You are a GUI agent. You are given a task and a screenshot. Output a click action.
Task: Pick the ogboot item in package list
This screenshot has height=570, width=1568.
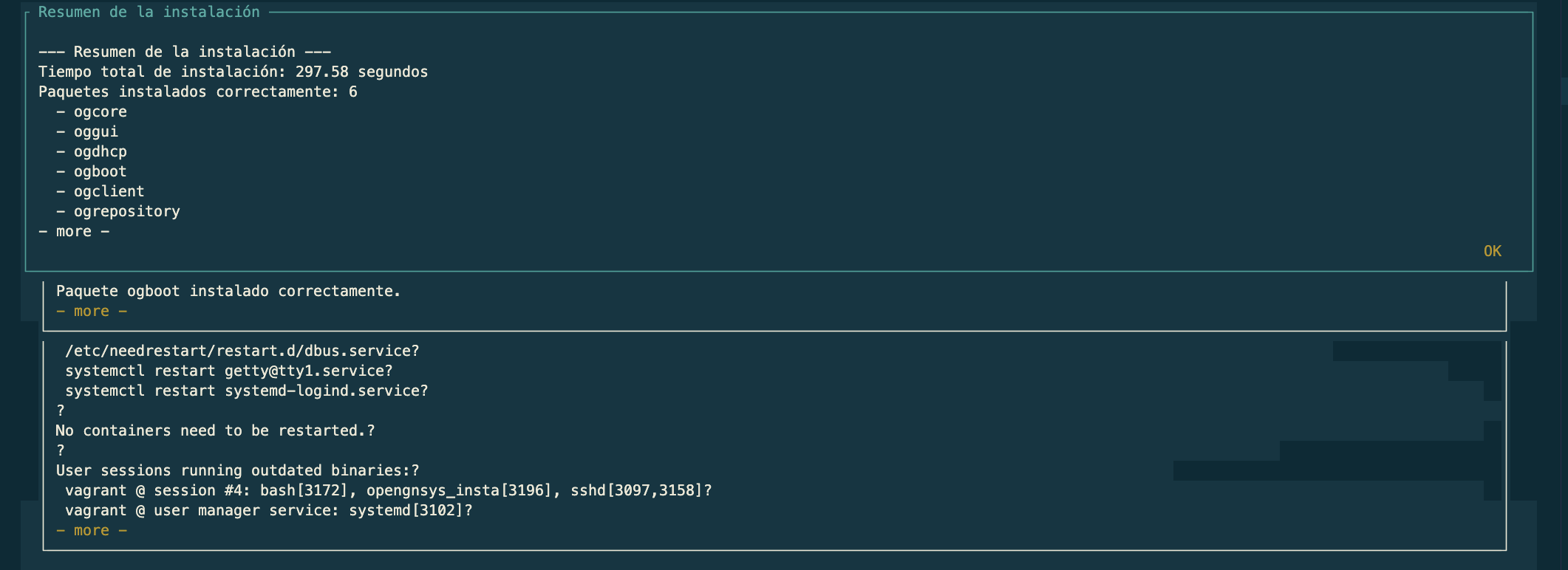click(100, 172)
